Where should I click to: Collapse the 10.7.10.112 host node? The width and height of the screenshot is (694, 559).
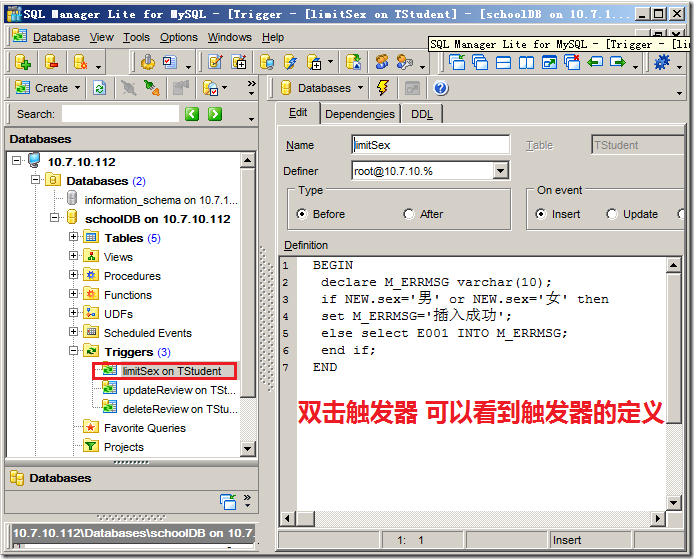click(16, 161)
